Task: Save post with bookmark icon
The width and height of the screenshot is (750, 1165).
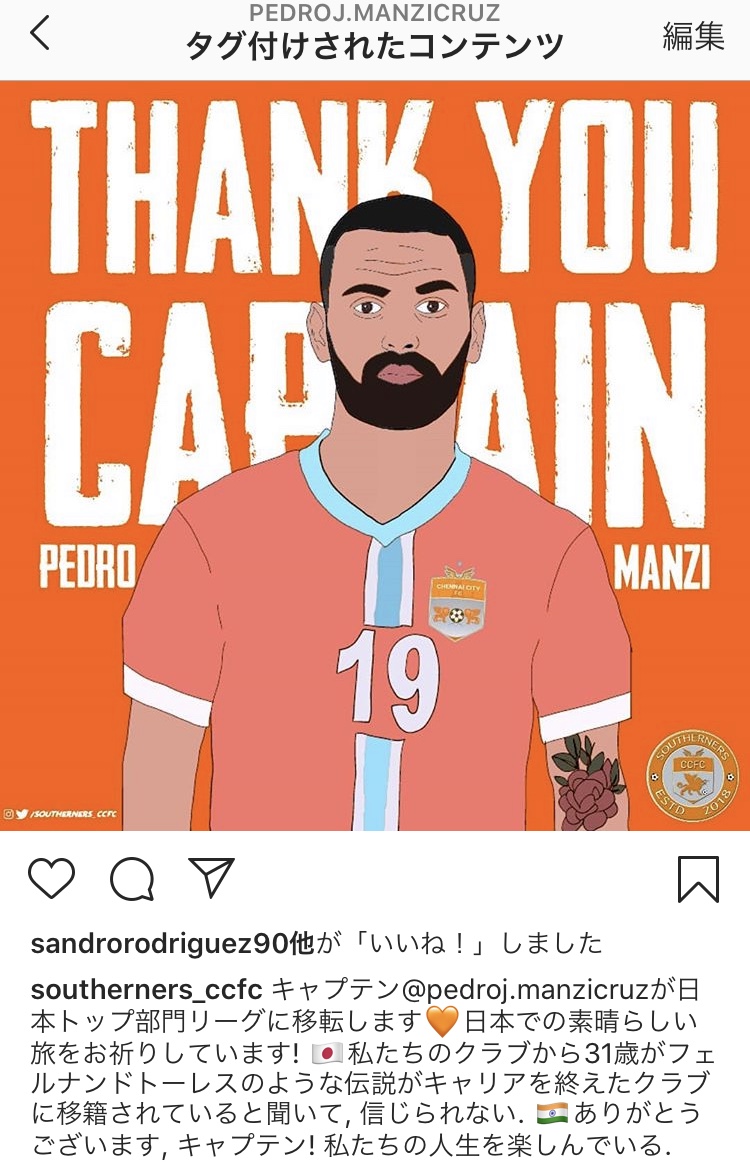Action: click(x=699, y=880)
